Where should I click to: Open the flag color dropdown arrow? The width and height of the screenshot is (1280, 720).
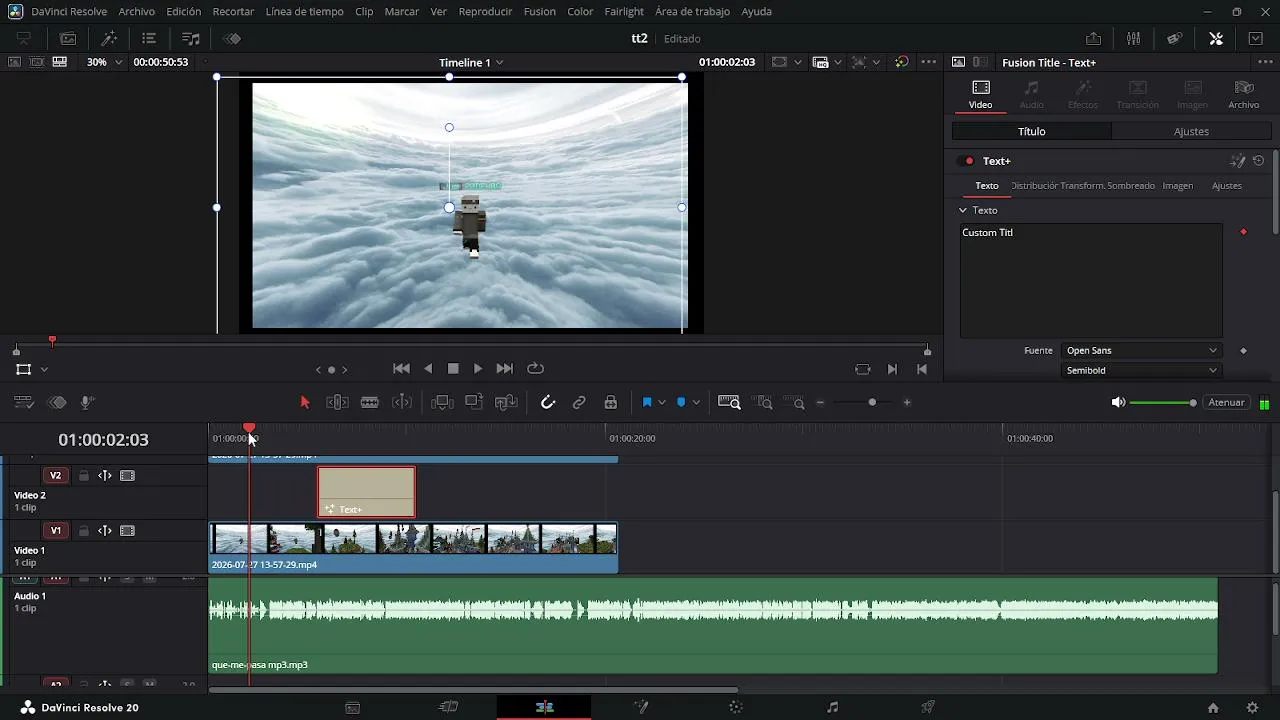tap(662, 402)
